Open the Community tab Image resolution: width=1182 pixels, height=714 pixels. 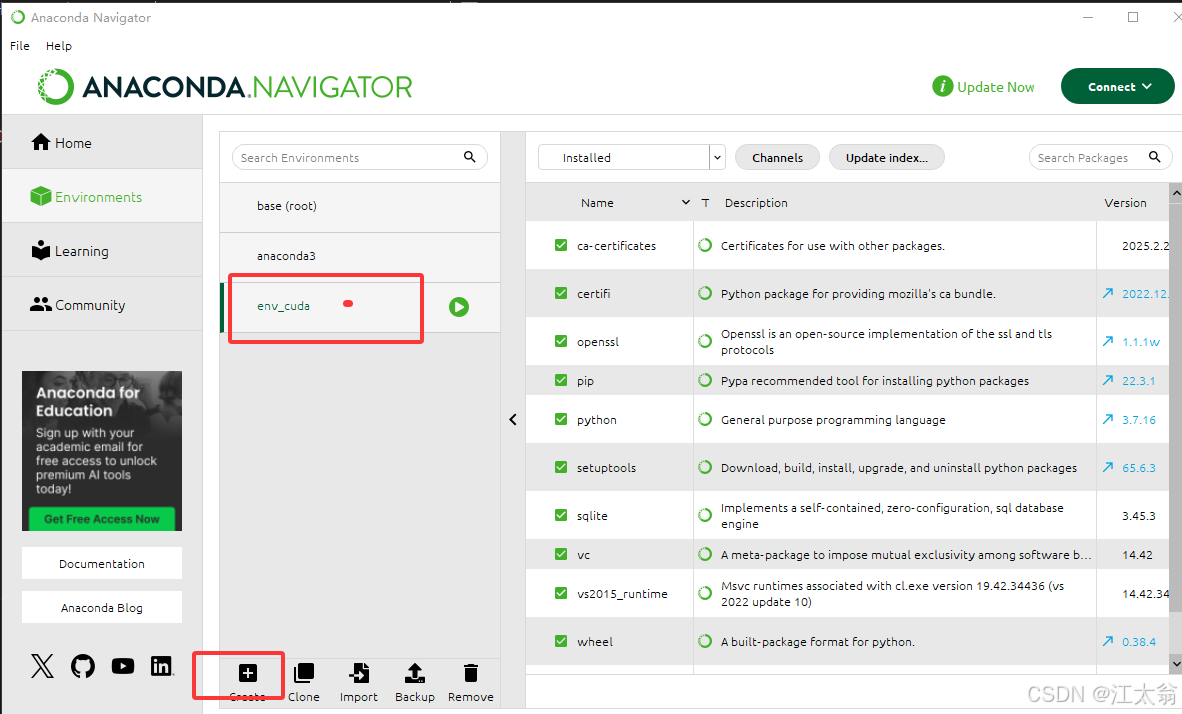(102, 305)
